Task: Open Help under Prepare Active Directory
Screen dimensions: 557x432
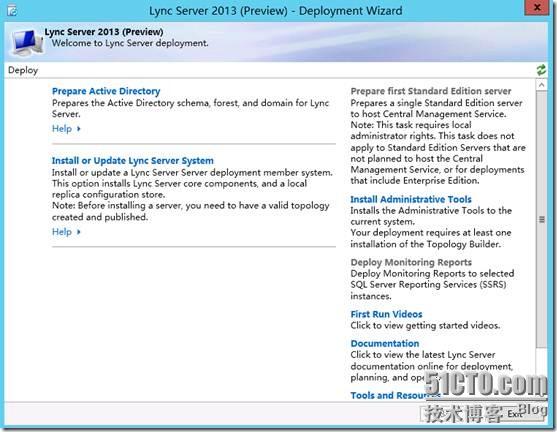Action: [62, 129]
